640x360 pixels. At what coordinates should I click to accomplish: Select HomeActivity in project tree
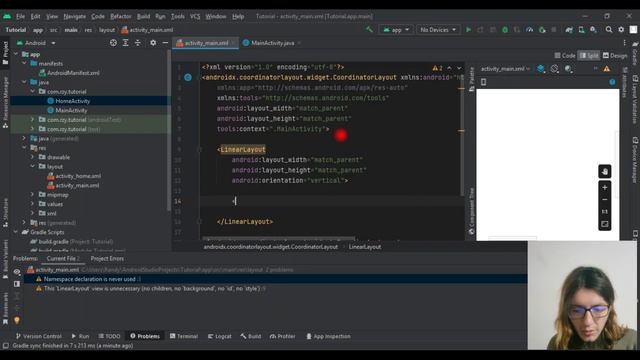coord(73,101)
